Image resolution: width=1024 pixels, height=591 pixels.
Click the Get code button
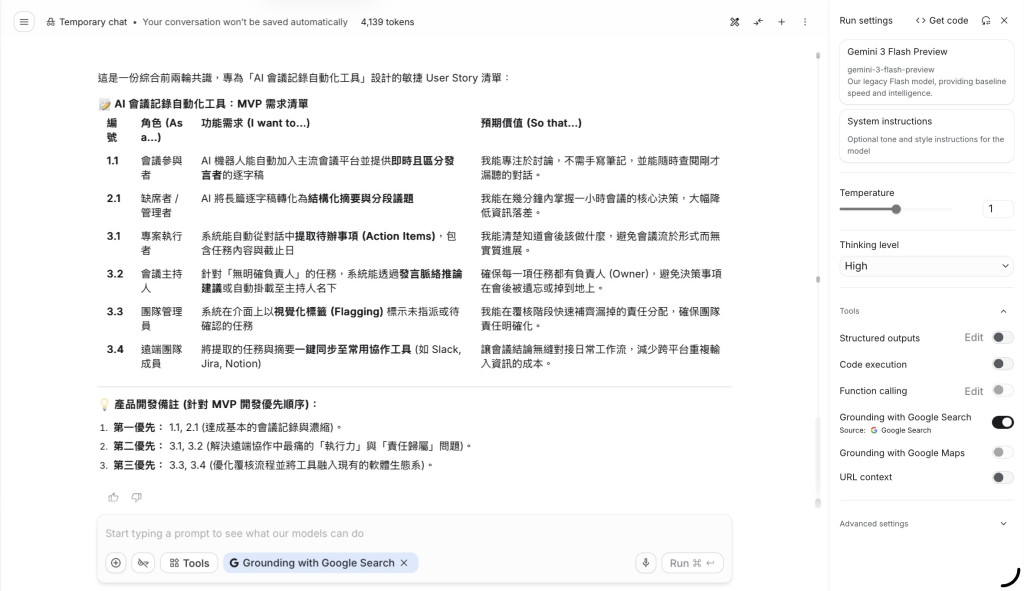[942, 21]
